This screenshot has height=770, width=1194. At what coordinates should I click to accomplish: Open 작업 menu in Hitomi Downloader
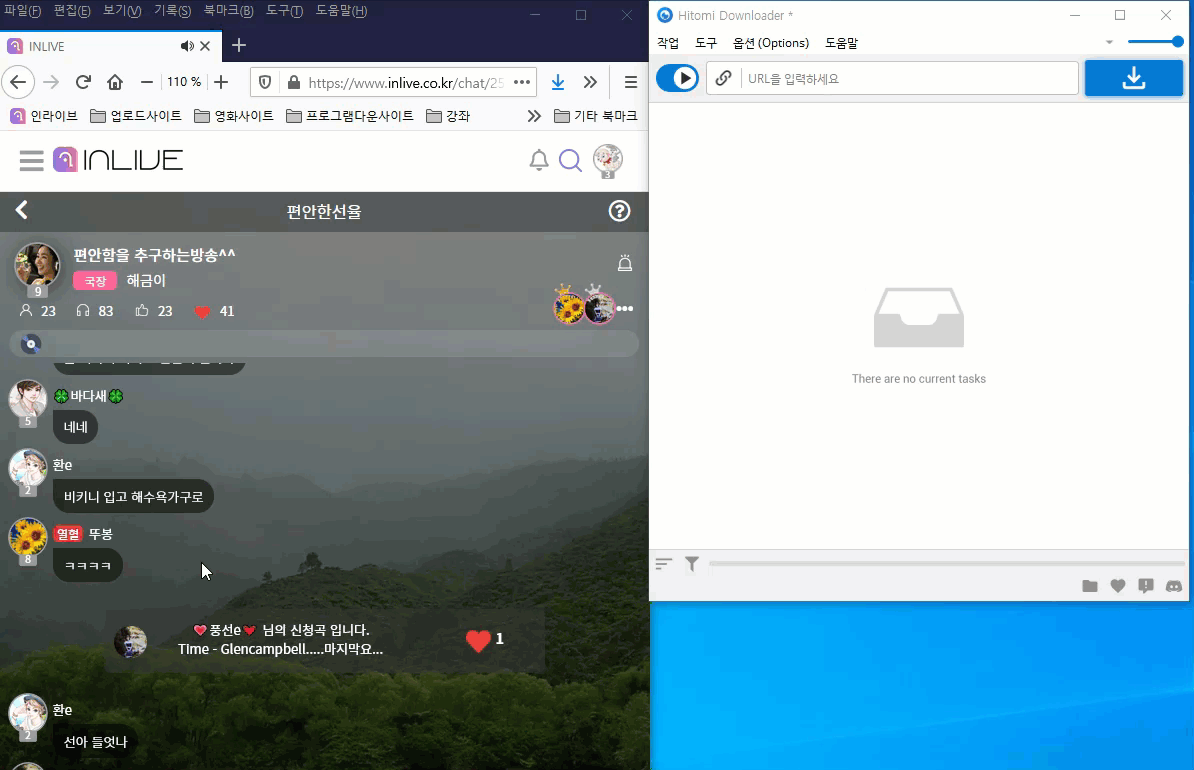pyautogui.click(x=668, y=43)
